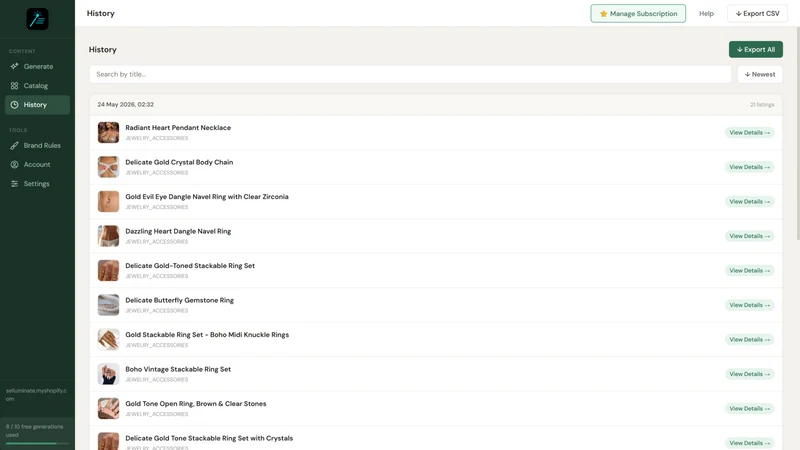Go to the Catalog section
800x450 pixels.
(37, 86)
